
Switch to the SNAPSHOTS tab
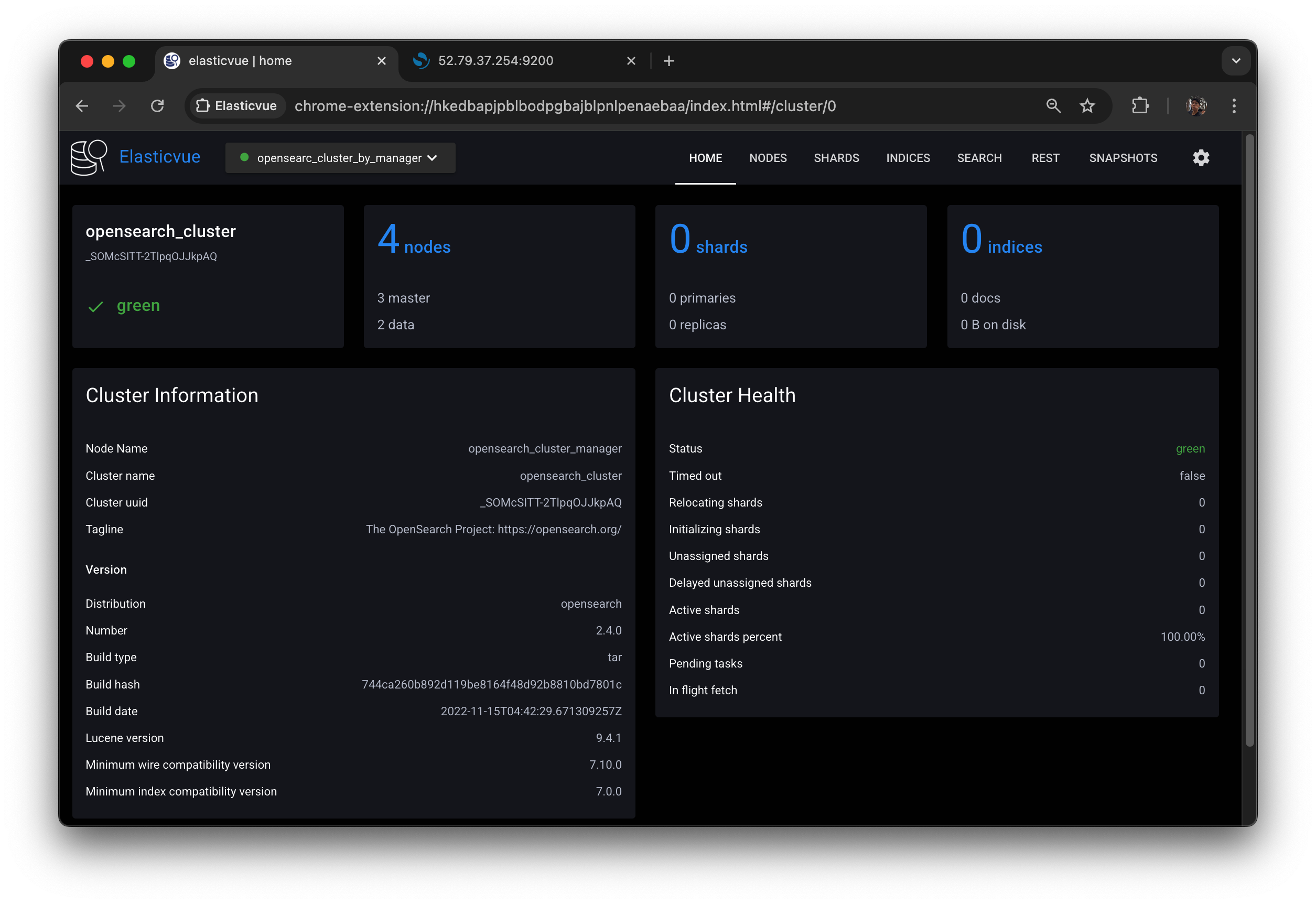1123,158
